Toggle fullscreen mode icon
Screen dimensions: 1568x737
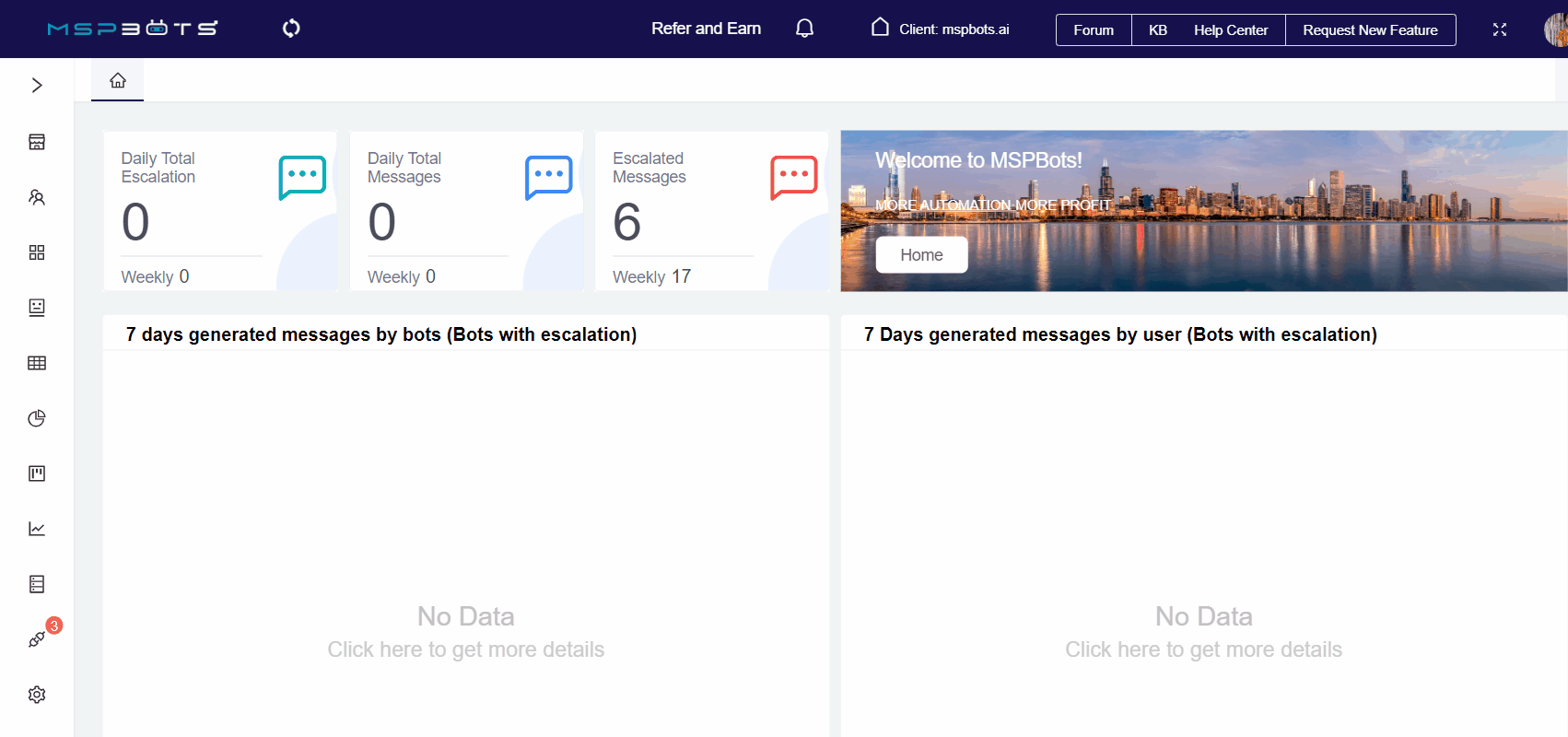click(x=1500, y=29)
